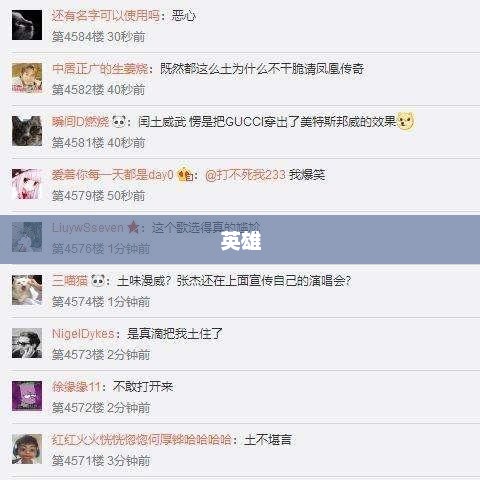Open purple avatar of 徐缘缘11
The image size is (480, 480).
(x=27, y=396)
